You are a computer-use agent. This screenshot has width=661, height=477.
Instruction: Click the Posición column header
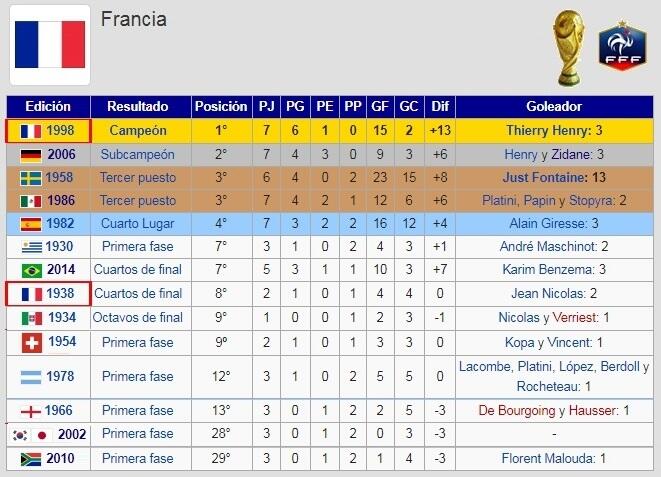tap(221, 106)
